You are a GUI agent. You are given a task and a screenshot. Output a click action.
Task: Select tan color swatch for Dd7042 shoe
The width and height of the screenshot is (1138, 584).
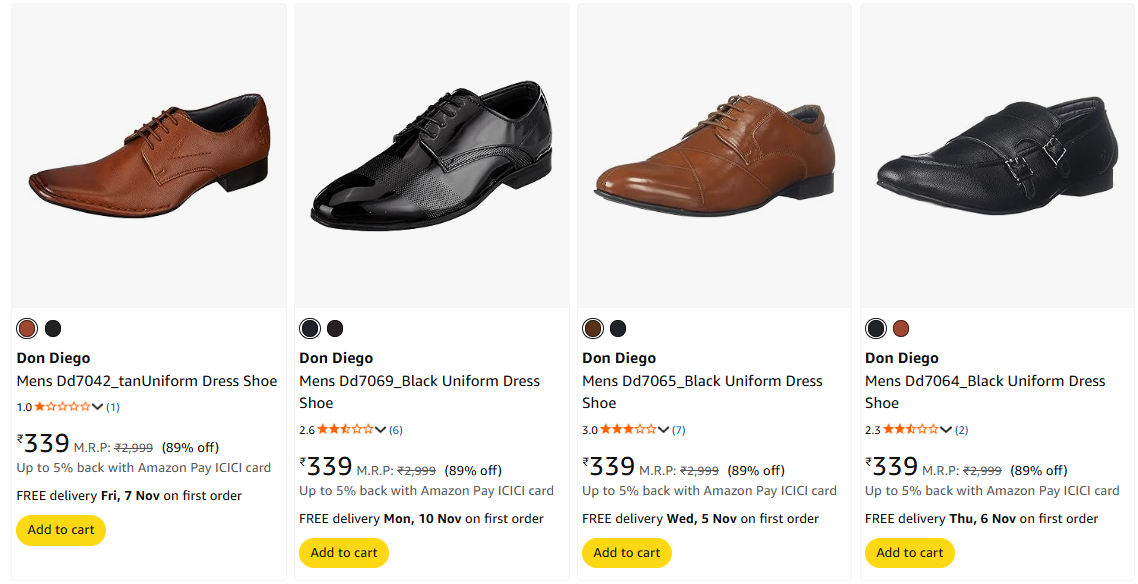coord(27,328)
